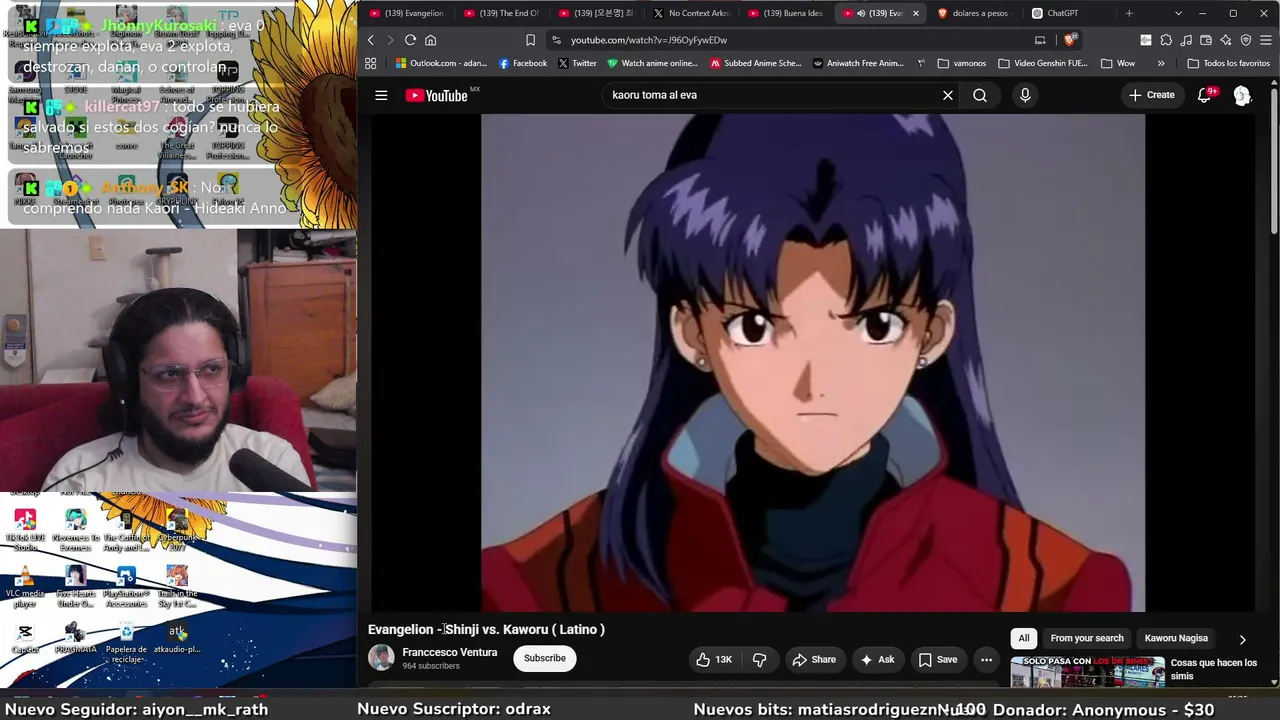Image resolution: width=1280 pixels, height=720 pixels.
Task: Subscribe to Franccesco Ventura
Action: tap(545, 658)
